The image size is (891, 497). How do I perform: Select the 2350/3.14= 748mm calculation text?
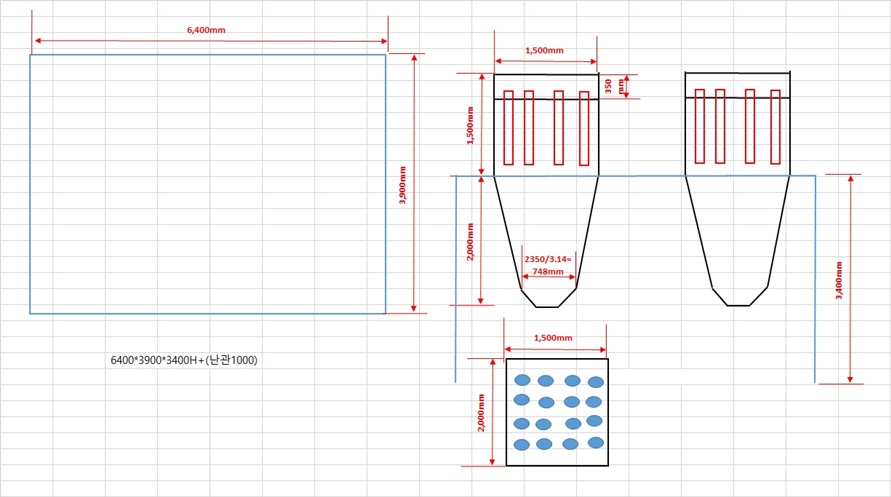(x=546, y=265)
